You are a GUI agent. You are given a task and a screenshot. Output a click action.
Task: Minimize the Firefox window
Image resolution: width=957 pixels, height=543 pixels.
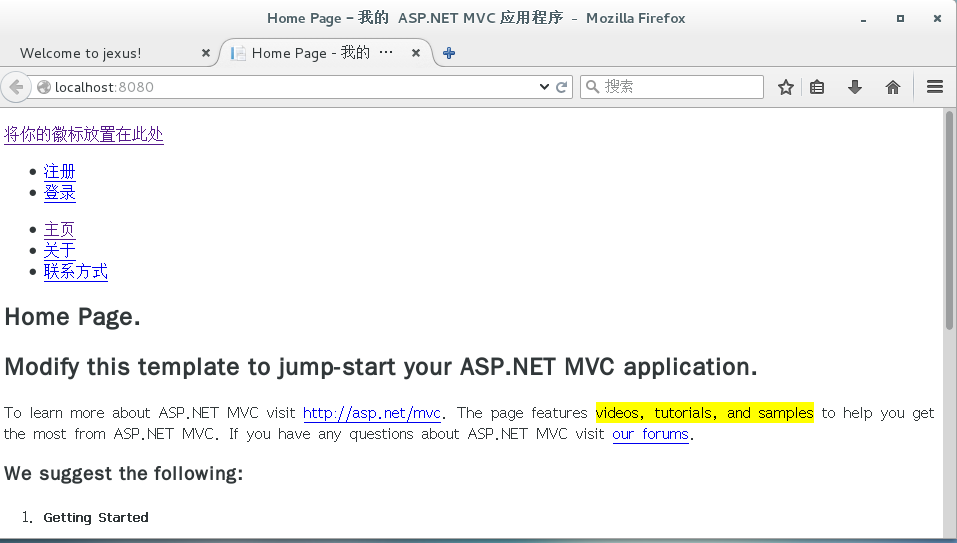pyautogui.click(x=863, y=19)
